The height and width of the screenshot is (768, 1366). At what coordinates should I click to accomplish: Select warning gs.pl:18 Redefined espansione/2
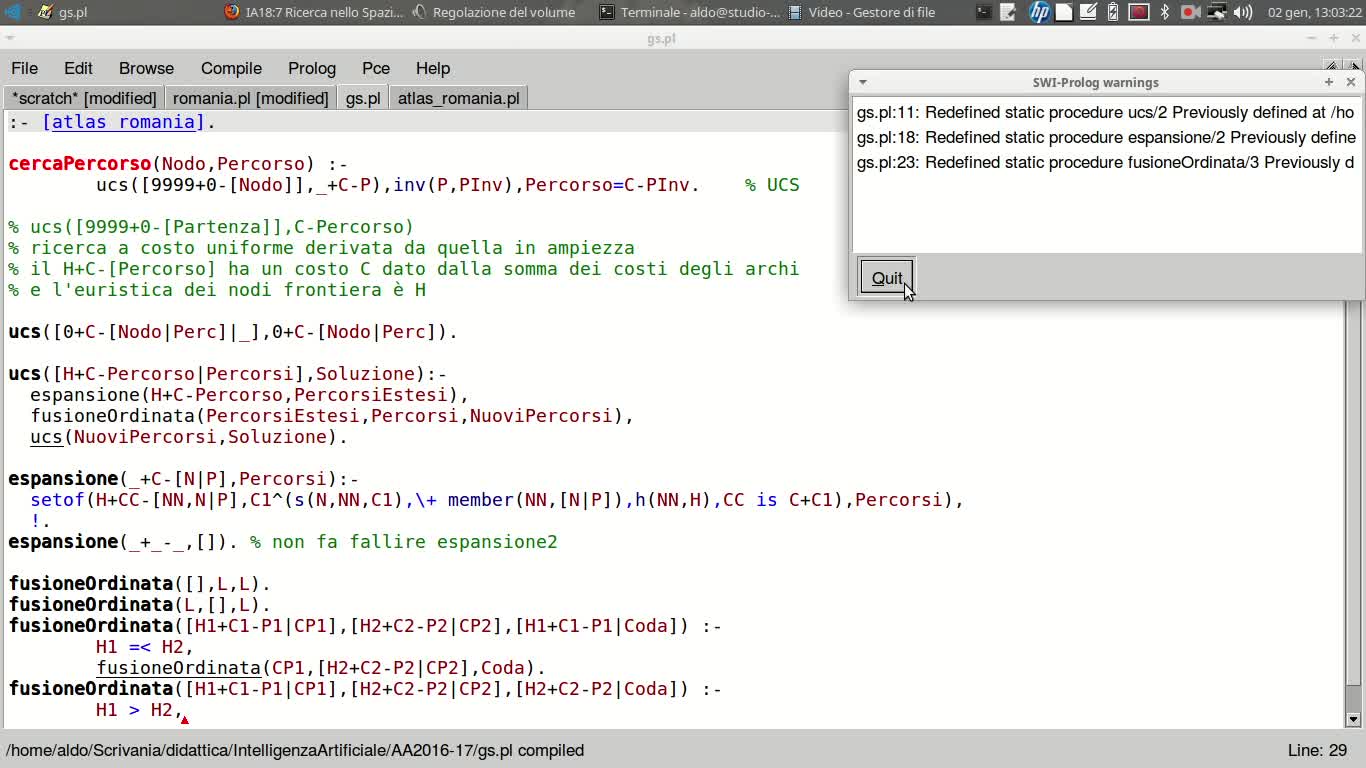pyautogui.click(x=1106, y=138)
